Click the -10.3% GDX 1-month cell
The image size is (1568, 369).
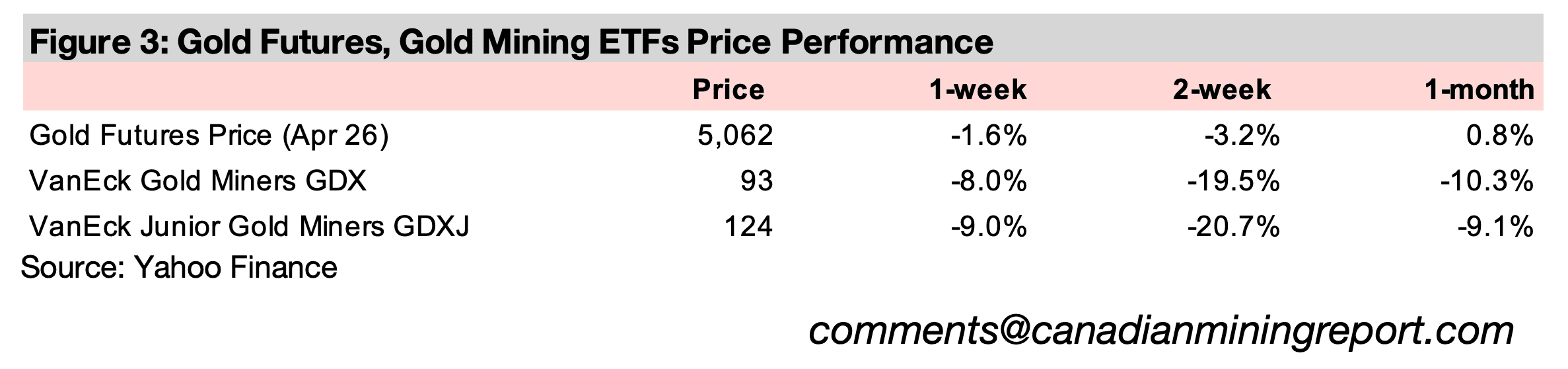pyautogui.click(x=1486, y=181)
